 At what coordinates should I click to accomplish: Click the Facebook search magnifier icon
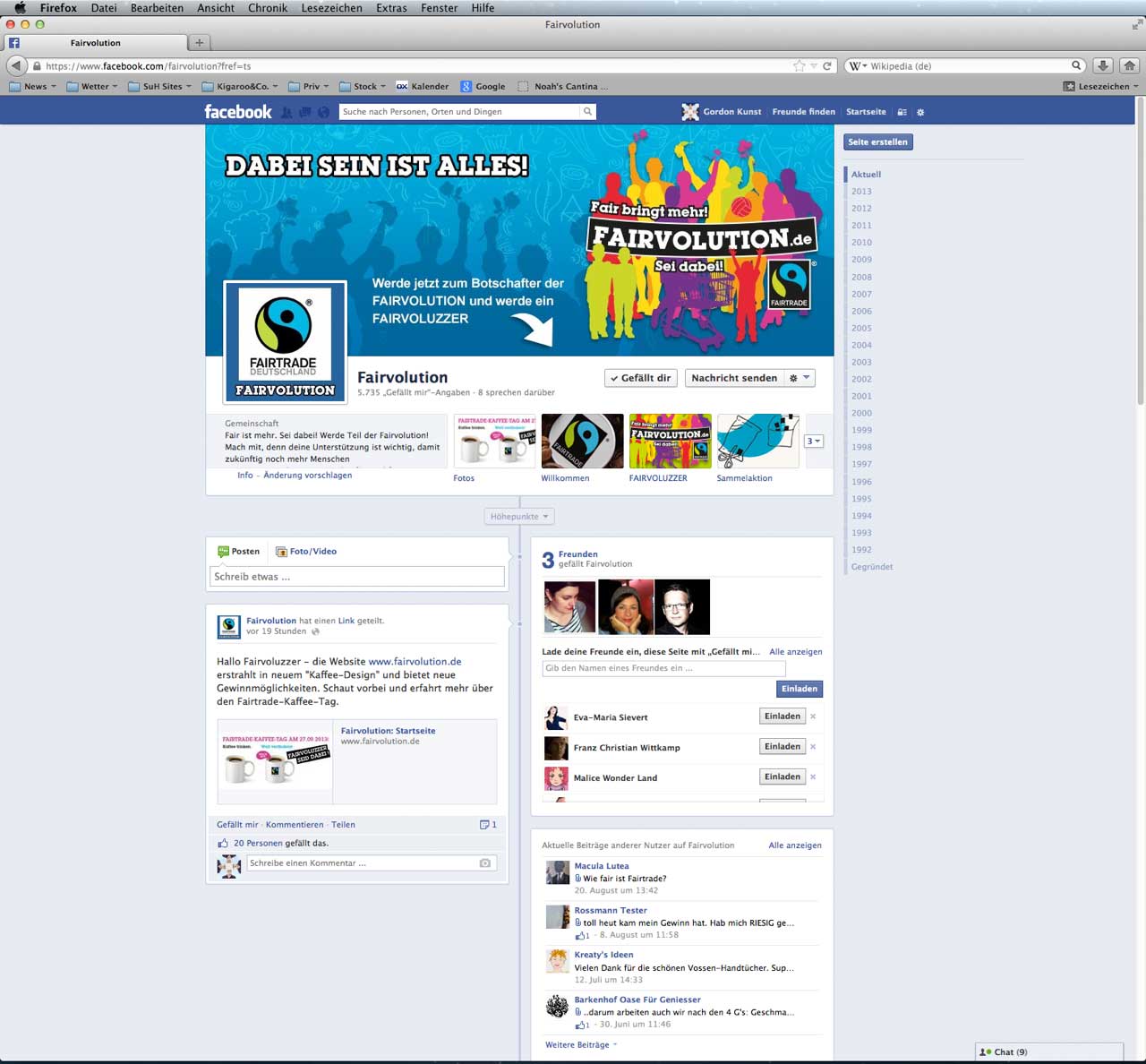587,112
